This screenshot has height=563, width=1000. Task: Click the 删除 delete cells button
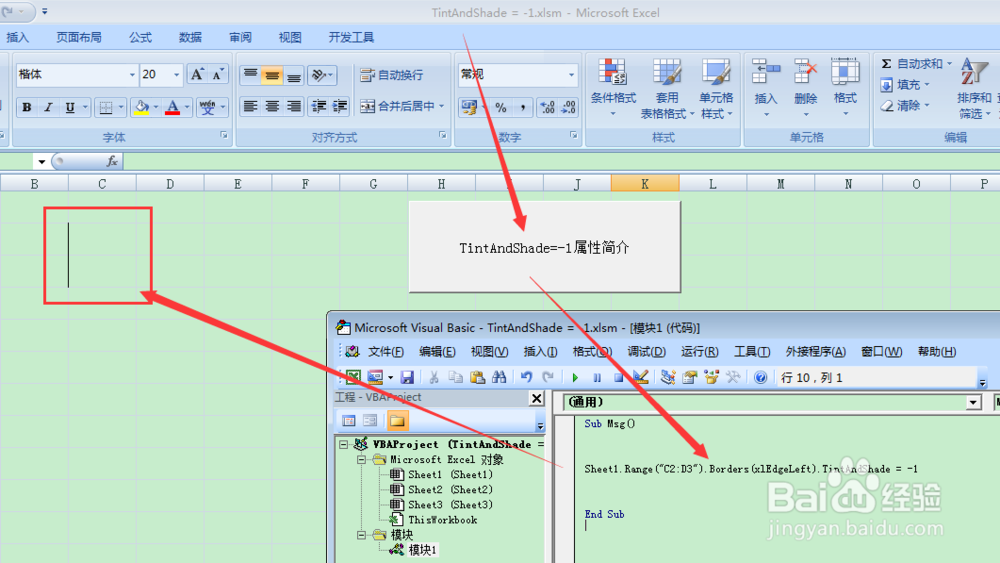click(x=805, y=88)
